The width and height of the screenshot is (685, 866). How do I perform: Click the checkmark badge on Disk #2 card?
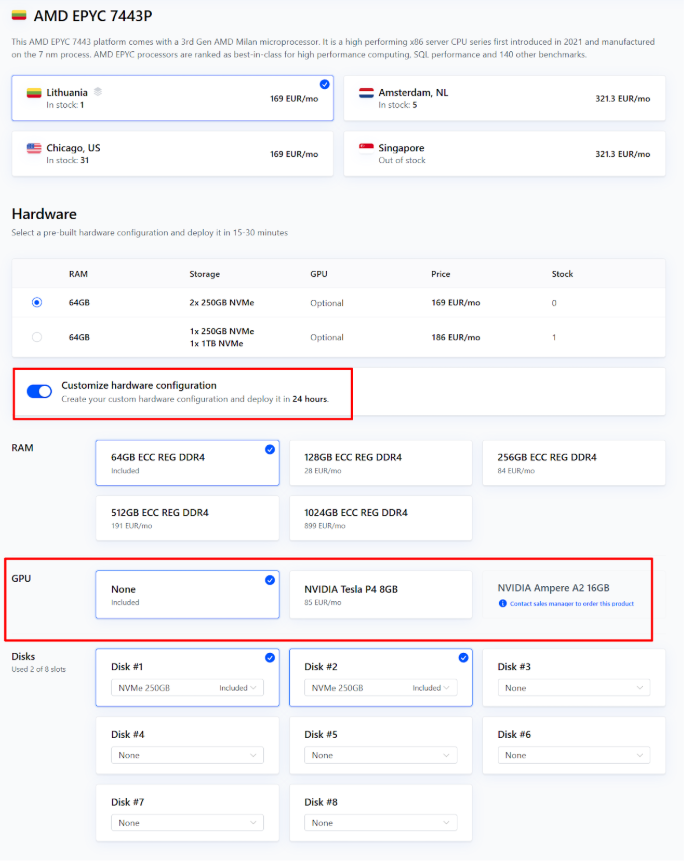pos(463,658)
